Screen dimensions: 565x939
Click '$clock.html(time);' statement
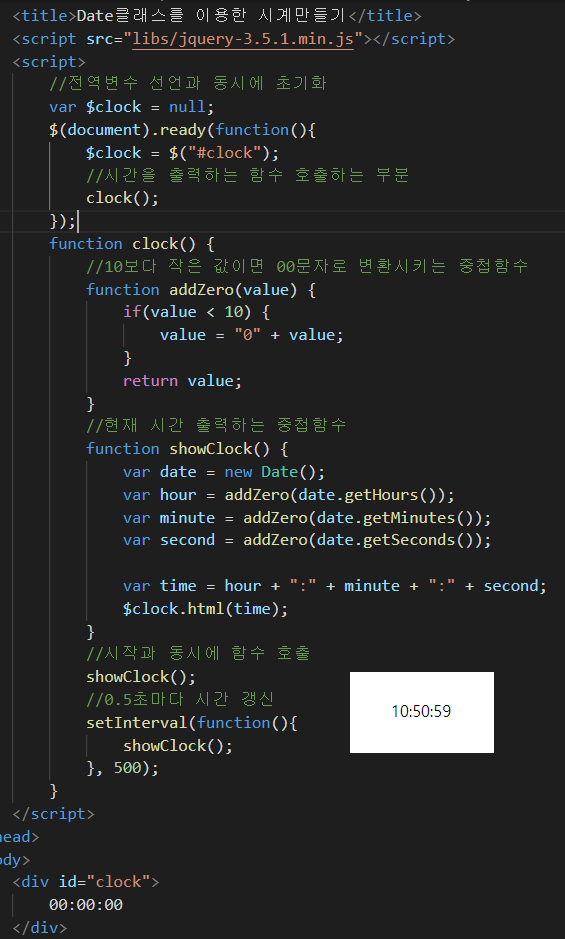(x=205, y=609)
